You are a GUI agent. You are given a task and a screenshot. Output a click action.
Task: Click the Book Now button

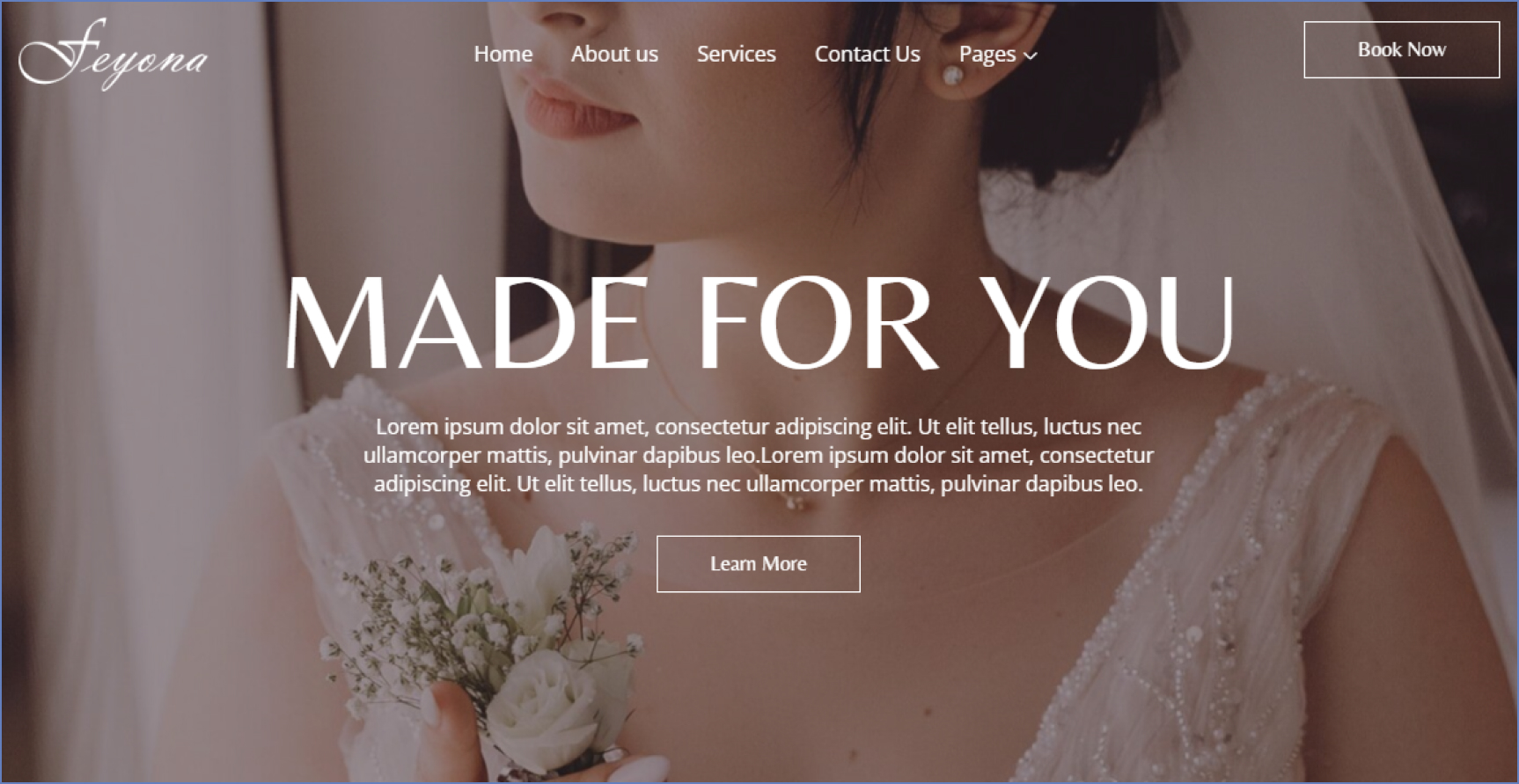point(1401,50)
